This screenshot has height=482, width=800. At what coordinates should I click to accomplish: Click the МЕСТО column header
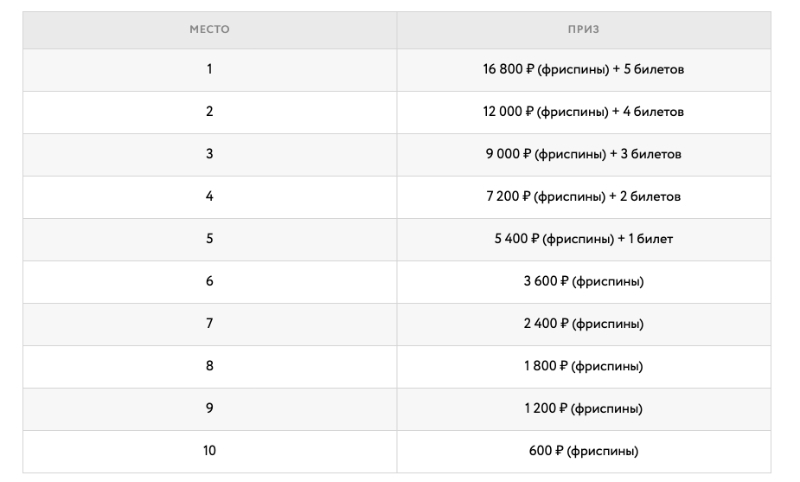tap(209, 30)
